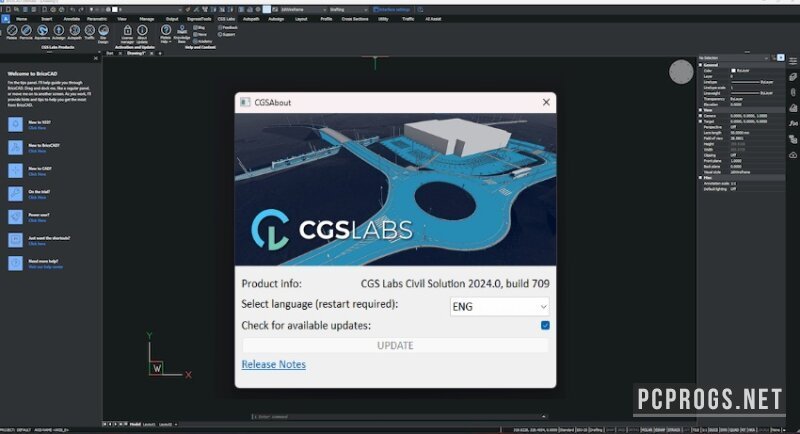This screenshot has height=434, width=800.
Task: Open the Site Design product icon
Action: click(104, 31)
